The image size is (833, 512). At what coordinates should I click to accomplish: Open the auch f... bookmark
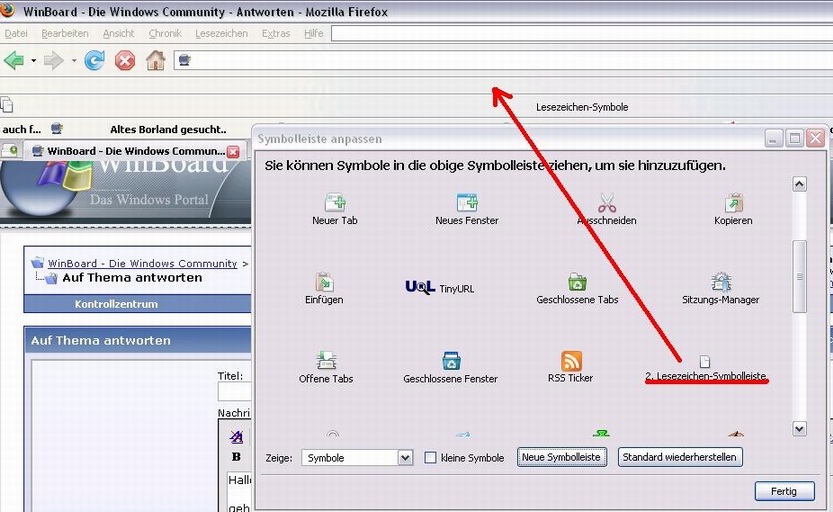tap(21, 129)
